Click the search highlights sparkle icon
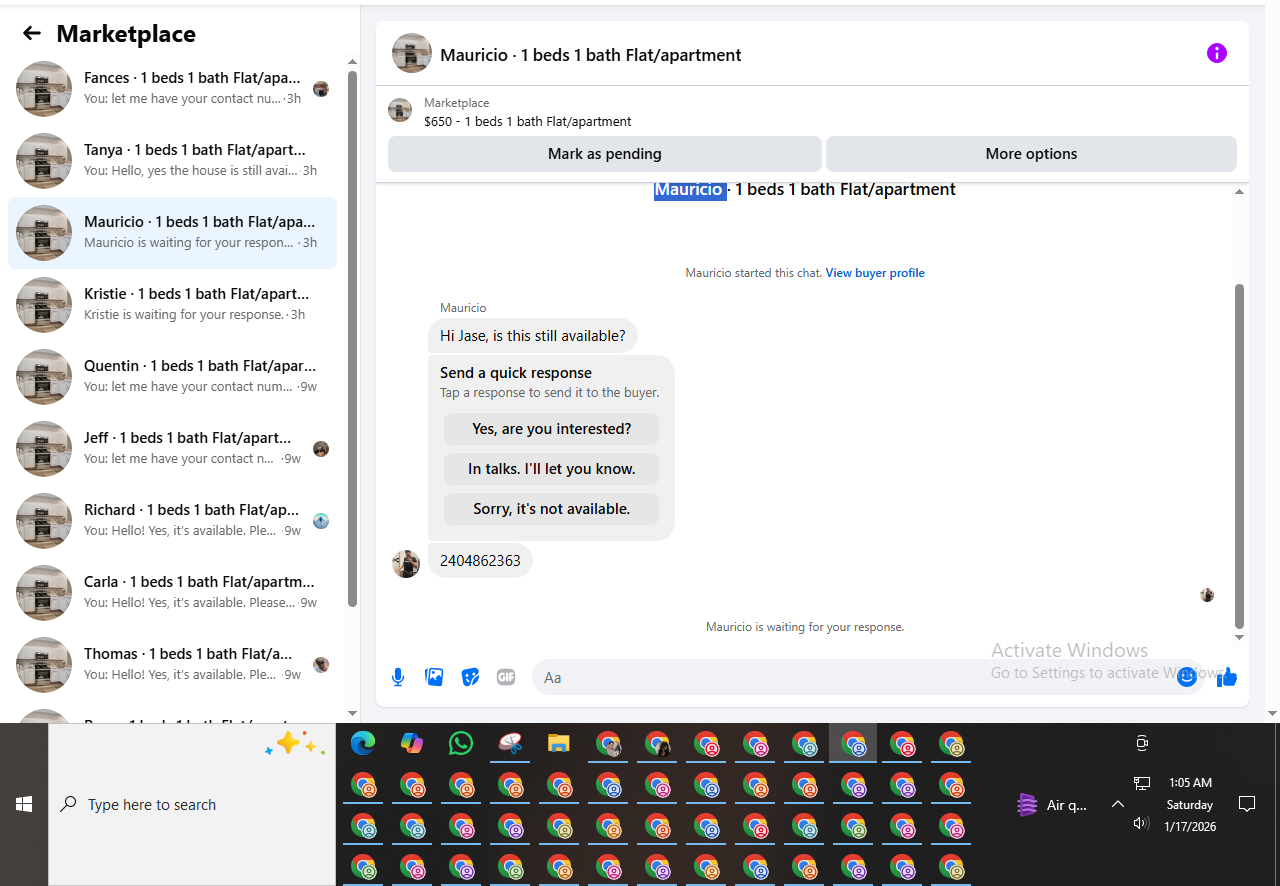This screenshot has height=886, width=1280. [295, 744]
